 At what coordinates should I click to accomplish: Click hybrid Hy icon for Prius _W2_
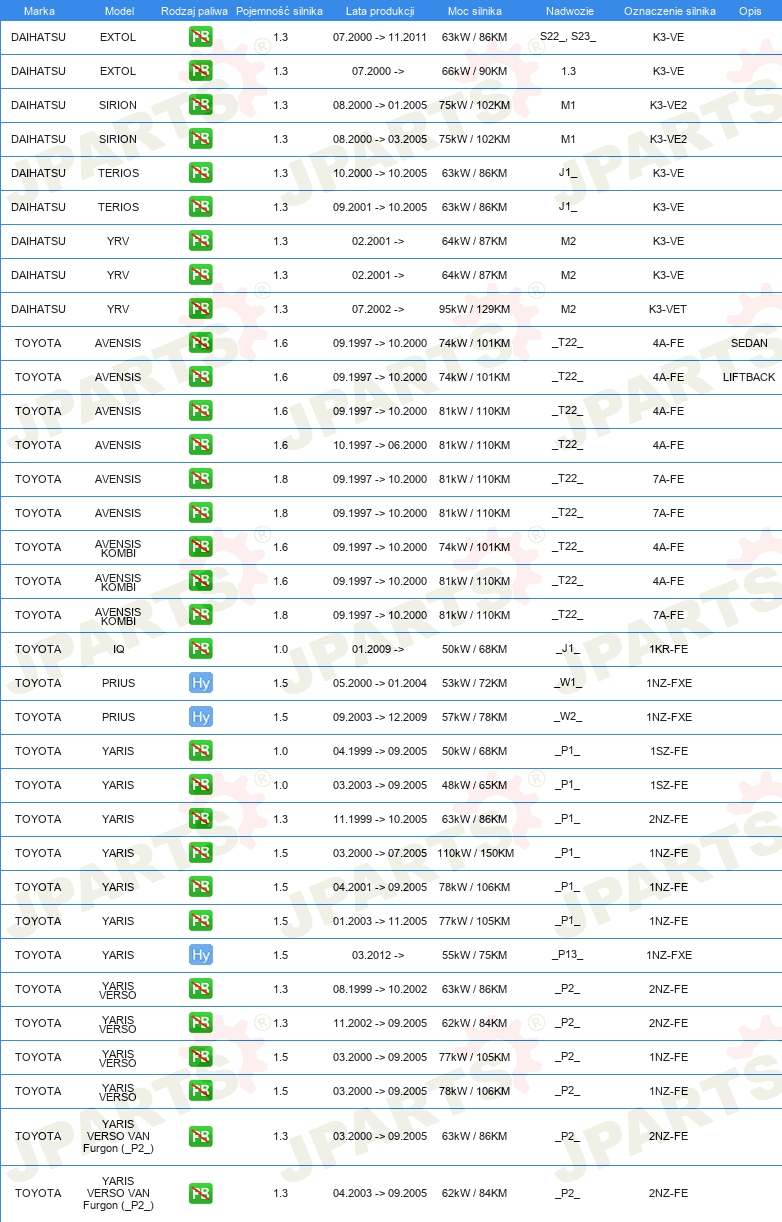coord(200,717)
